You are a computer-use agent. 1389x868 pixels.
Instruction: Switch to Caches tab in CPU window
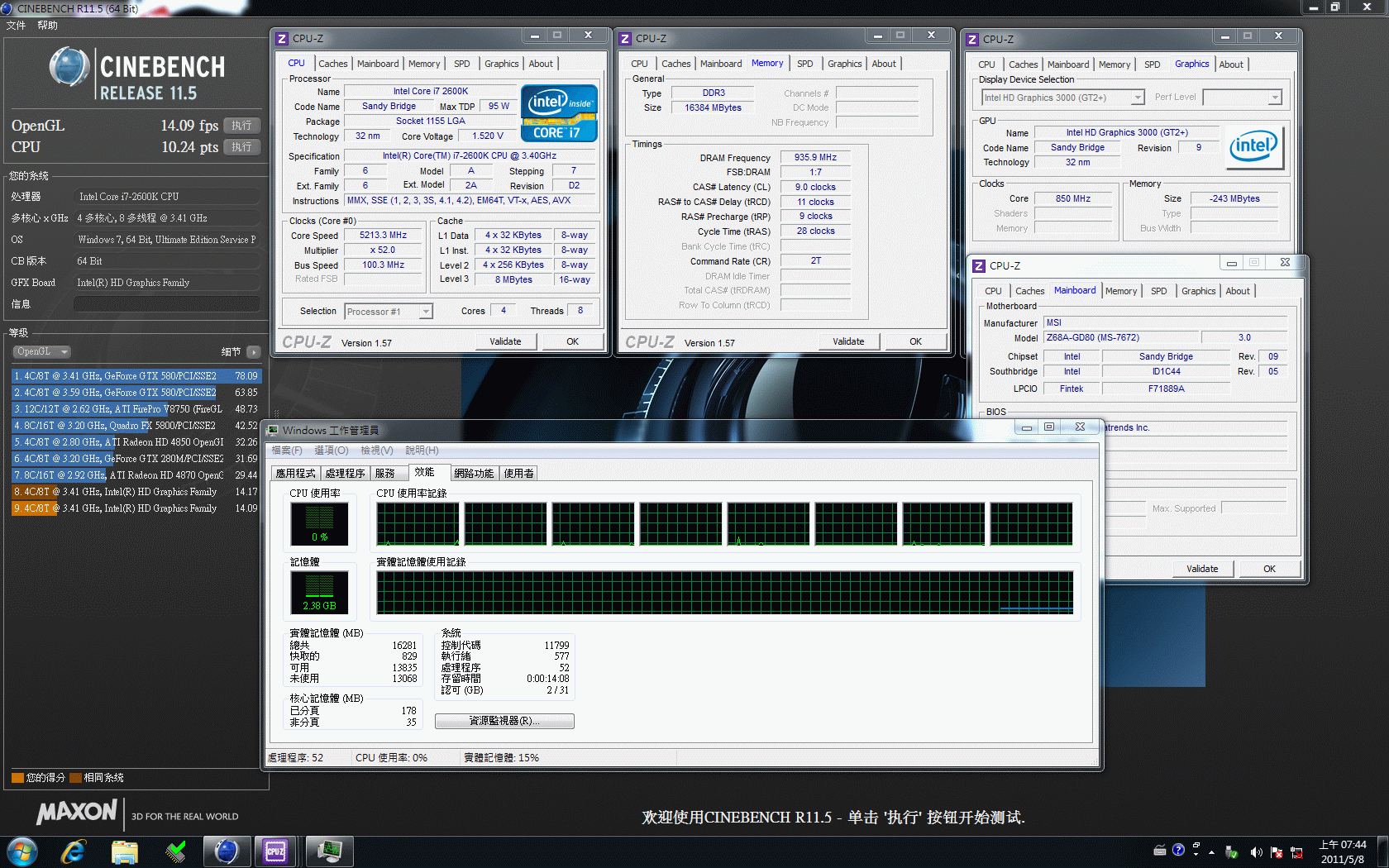tap(333, 64)
